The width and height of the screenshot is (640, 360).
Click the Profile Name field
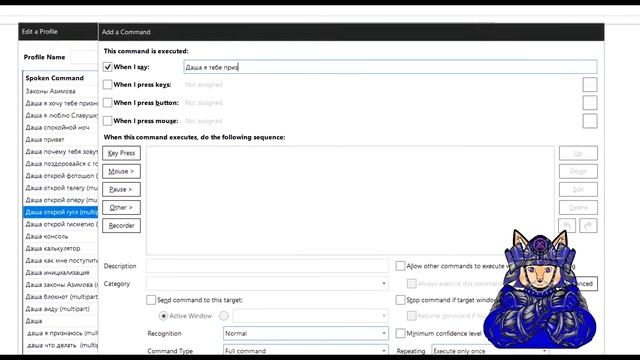84,57
